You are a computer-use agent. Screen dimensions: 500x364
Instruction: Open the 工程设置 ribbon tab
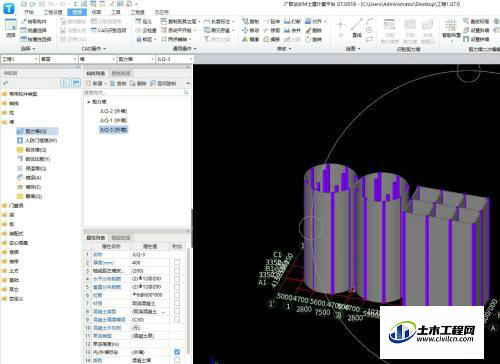pyautogui.click(x=53, y=12)
